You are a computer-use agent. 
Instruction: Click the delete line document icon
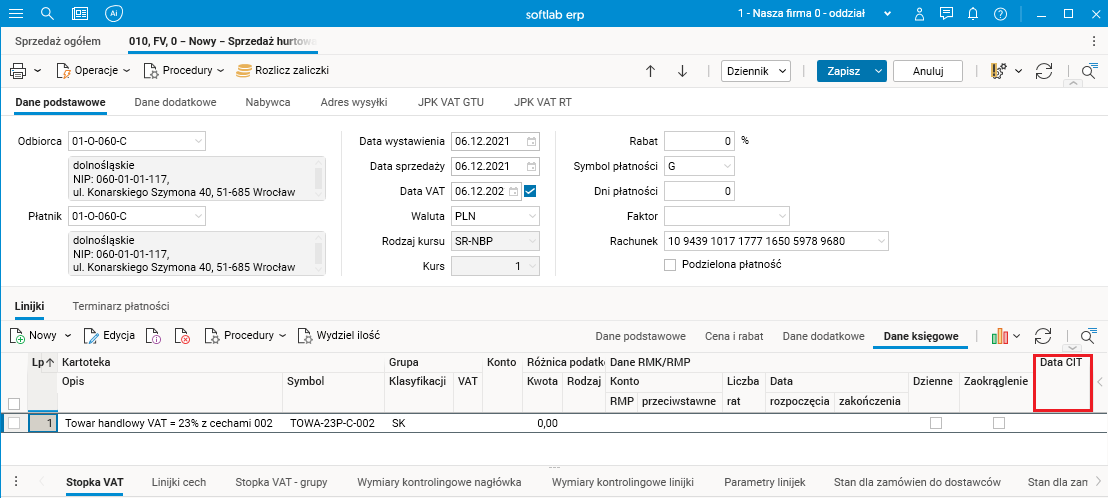pyautogui.click(x=182, y=336)
